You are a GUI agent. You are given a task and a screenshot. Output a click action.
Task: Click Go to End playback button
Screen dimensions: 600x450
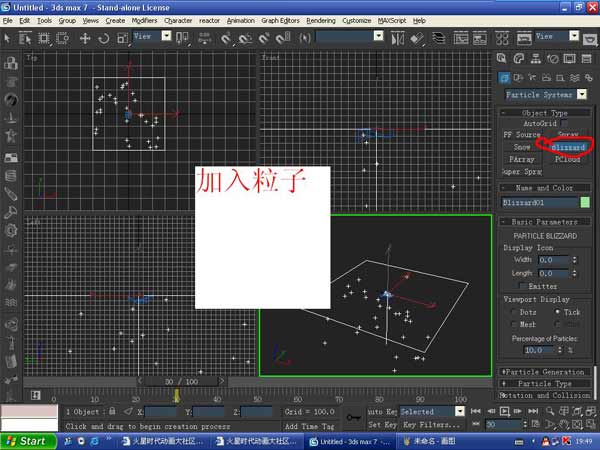pyautogui.click(x=533, y=411)
